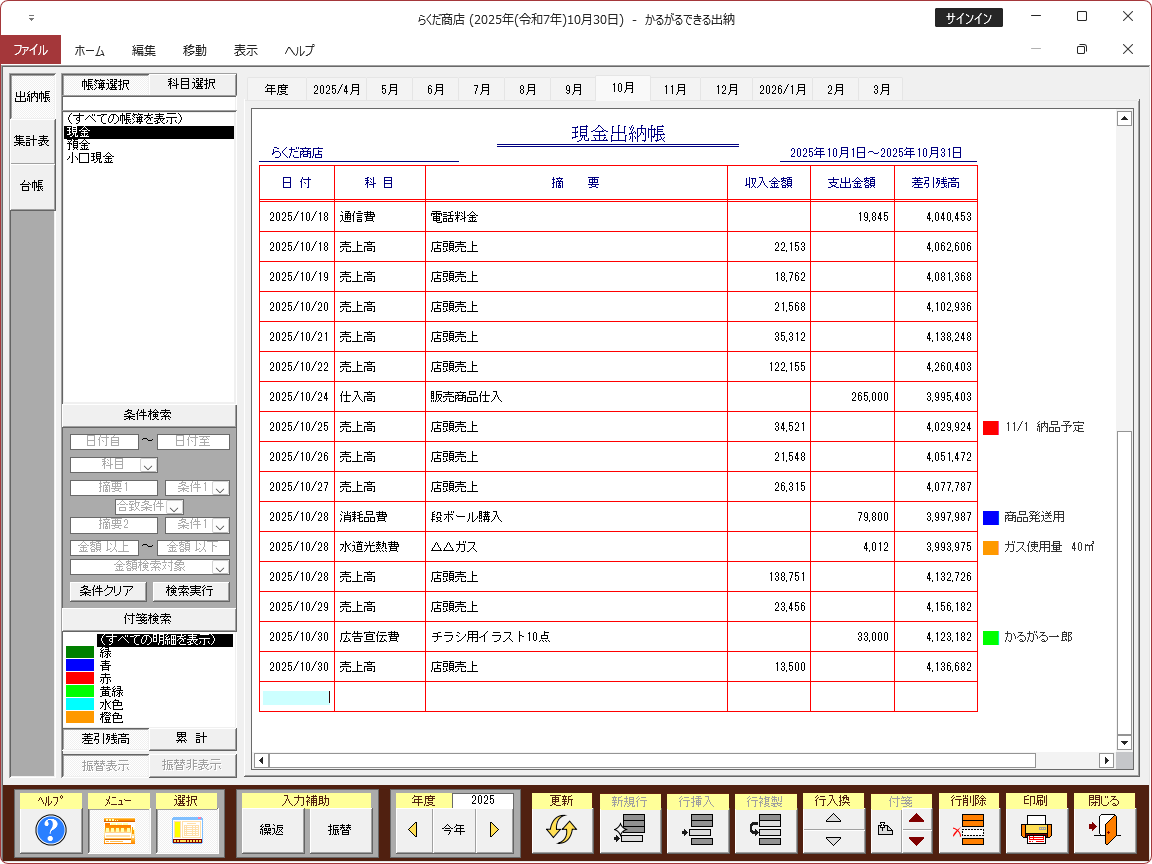This screenshot has height=864, width=1152.
Task: Select the 11月 month tab
Action: pos(675,89)
